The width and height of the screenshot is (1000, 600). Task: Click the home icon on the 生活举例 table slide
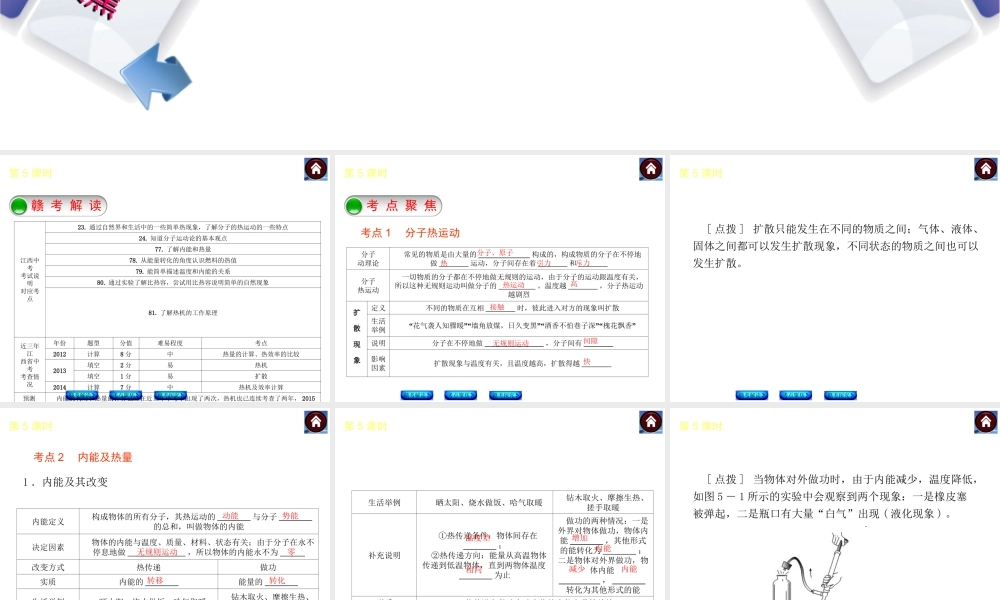(x=651, y=422)
